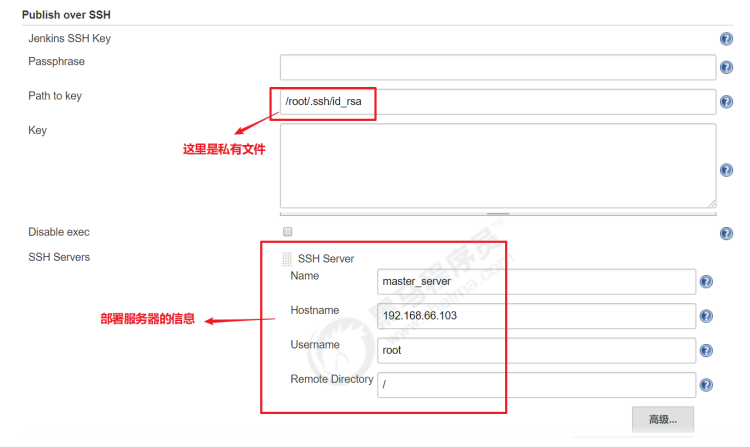Click the Username field containing root

pyautogui.click(x=536, y=350)
